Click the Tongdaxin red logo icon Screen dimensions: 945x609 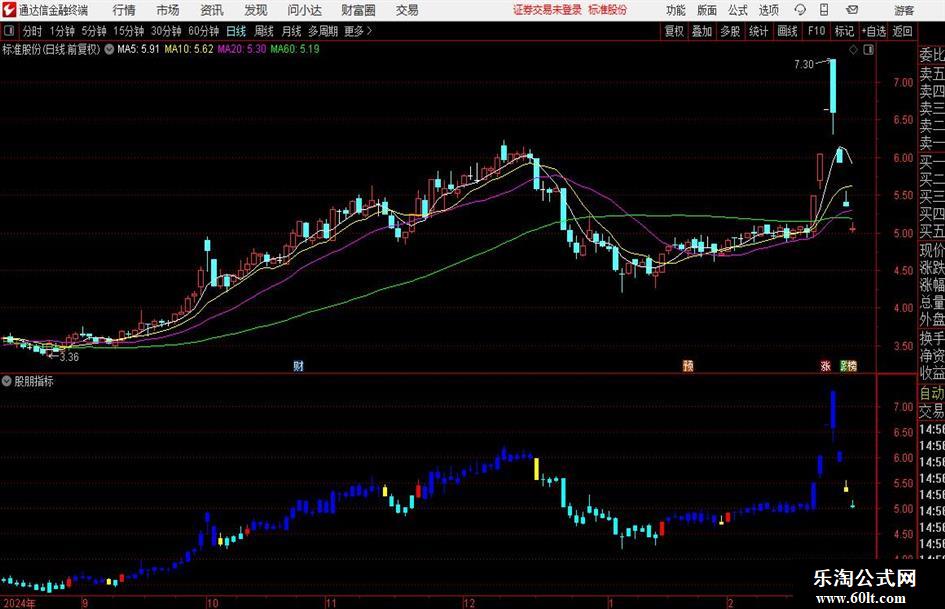[x=9, y=10]
